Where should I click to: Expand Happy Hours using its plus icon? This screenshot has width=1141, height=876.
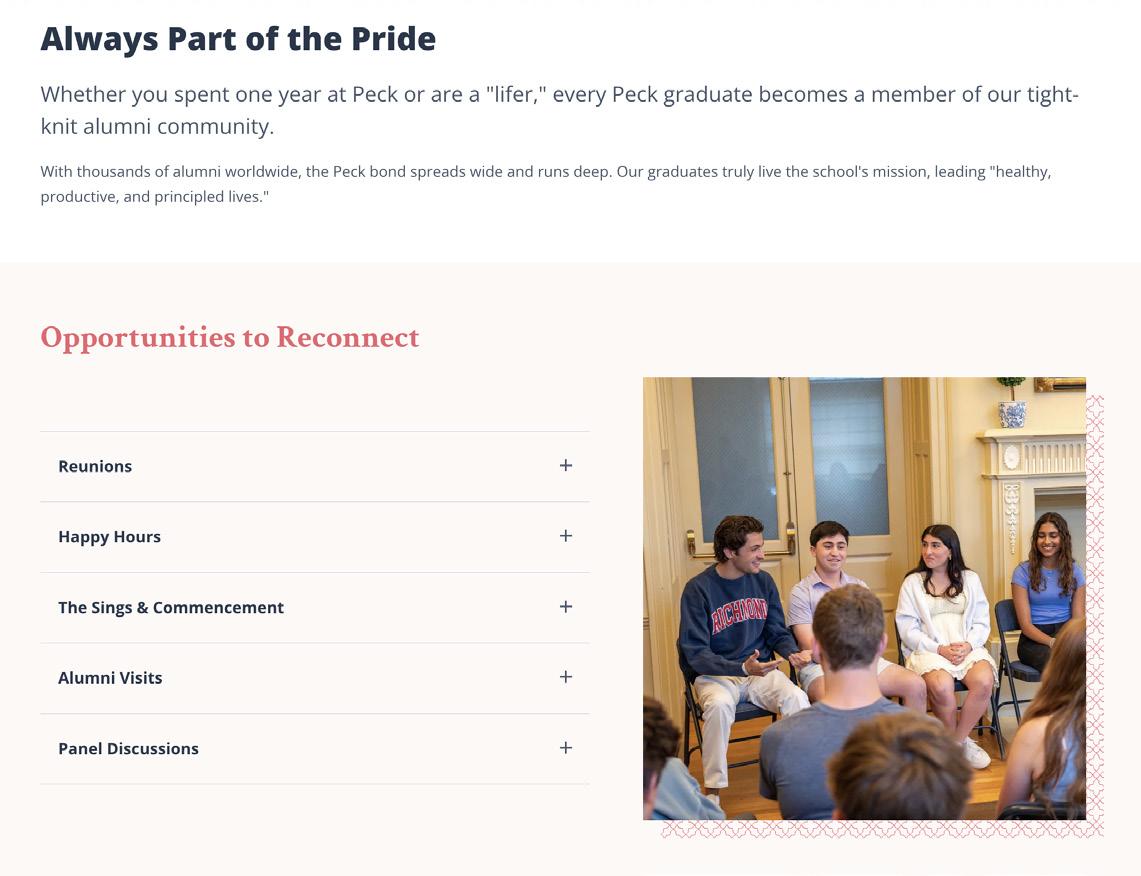(566, 536)
